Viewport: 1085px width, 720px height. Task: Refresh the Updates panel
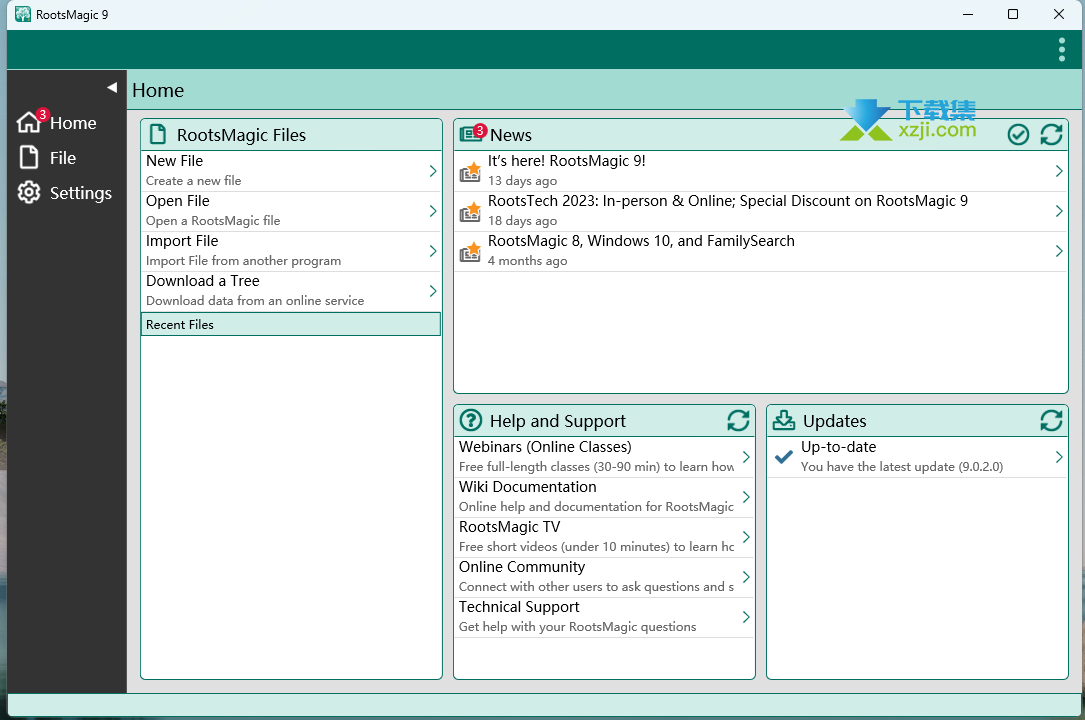1051,421
